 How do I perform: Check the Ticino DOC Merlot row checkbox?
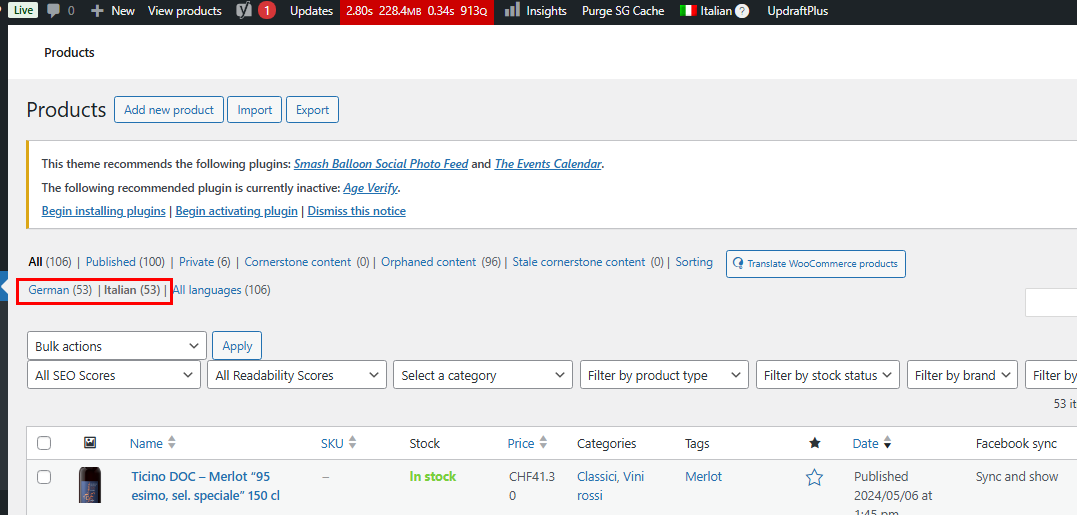44,477
